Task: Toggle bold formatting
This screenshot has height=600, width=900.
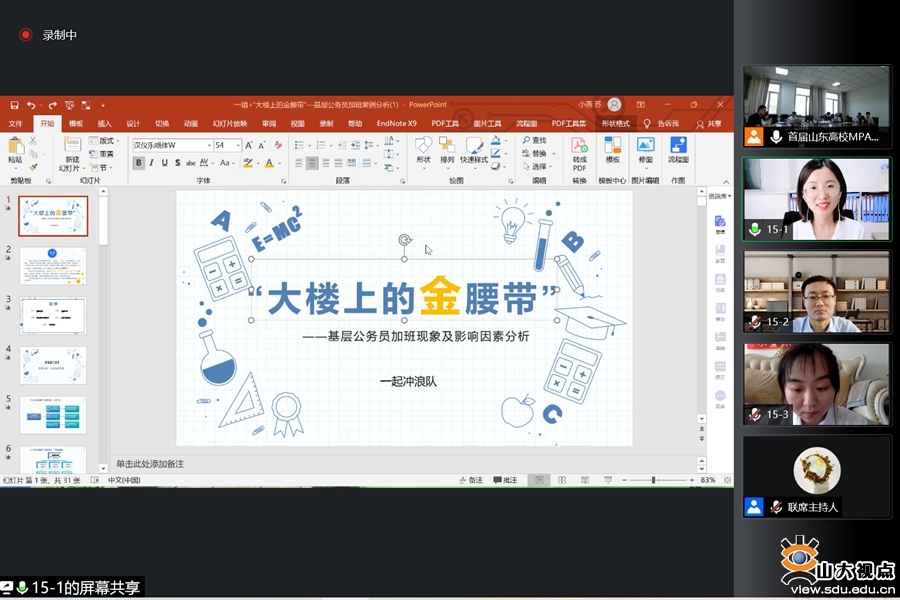Action: tap(139, 163)
